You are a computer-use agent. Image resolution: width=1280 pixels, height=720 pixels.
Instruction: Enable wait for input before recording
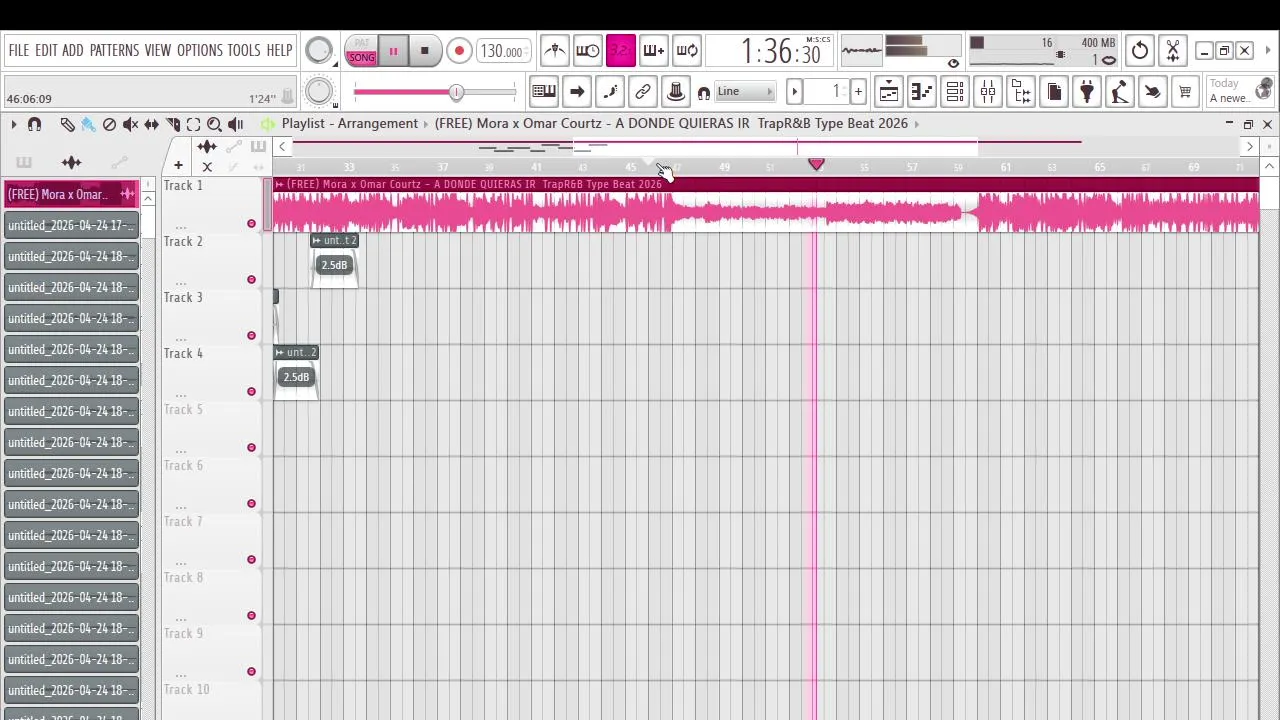click(x=588, y=50)
